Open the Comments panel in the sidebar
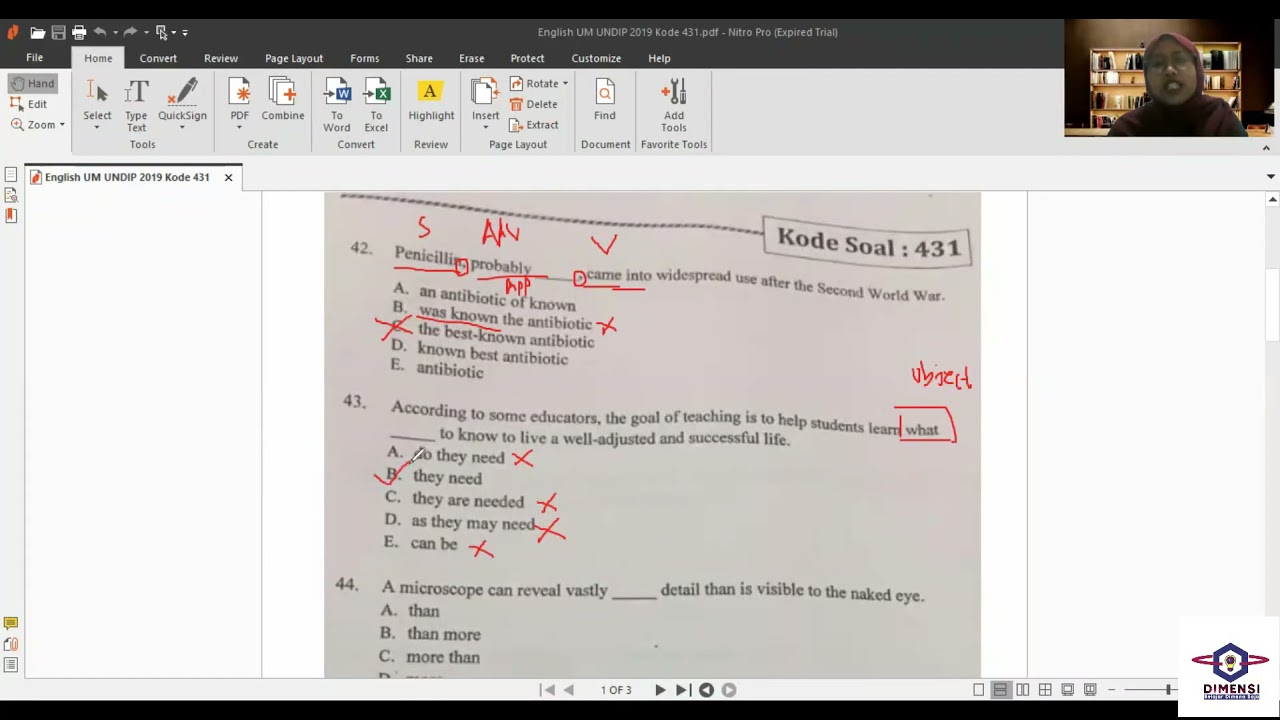The height and width of the screenshot is (720, 1280). click(11, 624)
